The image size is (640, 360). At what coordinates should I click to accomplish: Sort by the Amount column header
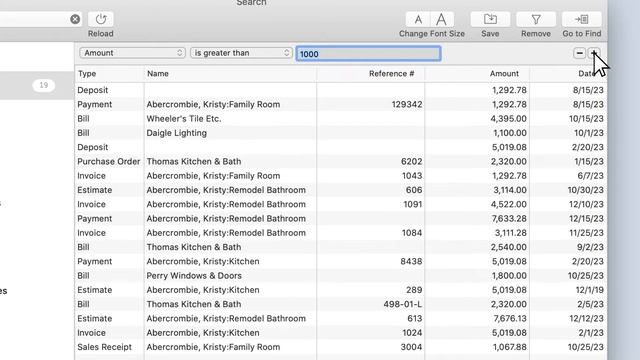coord(477,73)
